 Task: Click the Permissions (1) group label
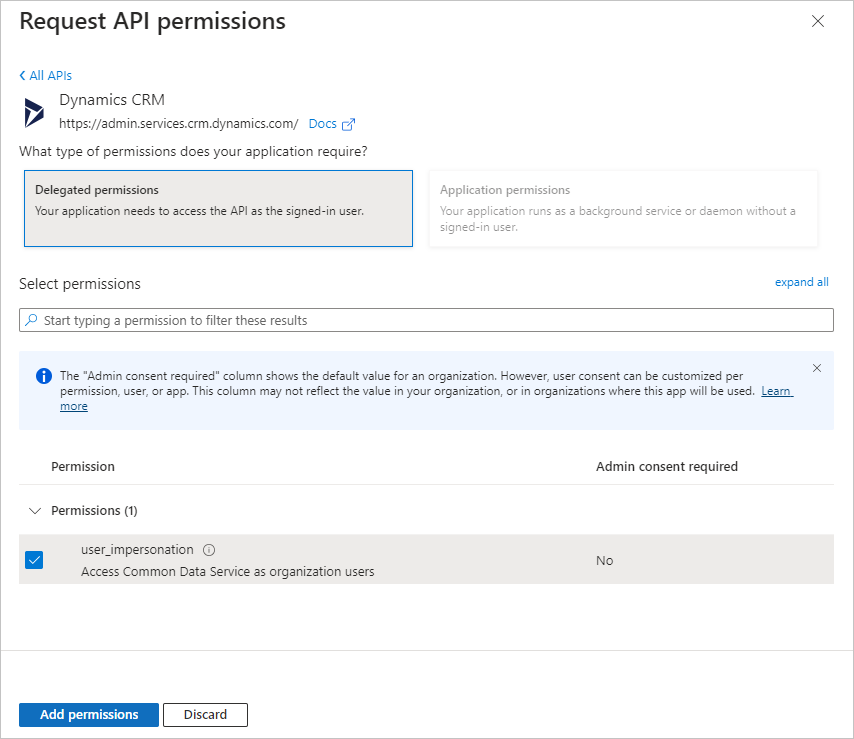(x=94, y=511)
